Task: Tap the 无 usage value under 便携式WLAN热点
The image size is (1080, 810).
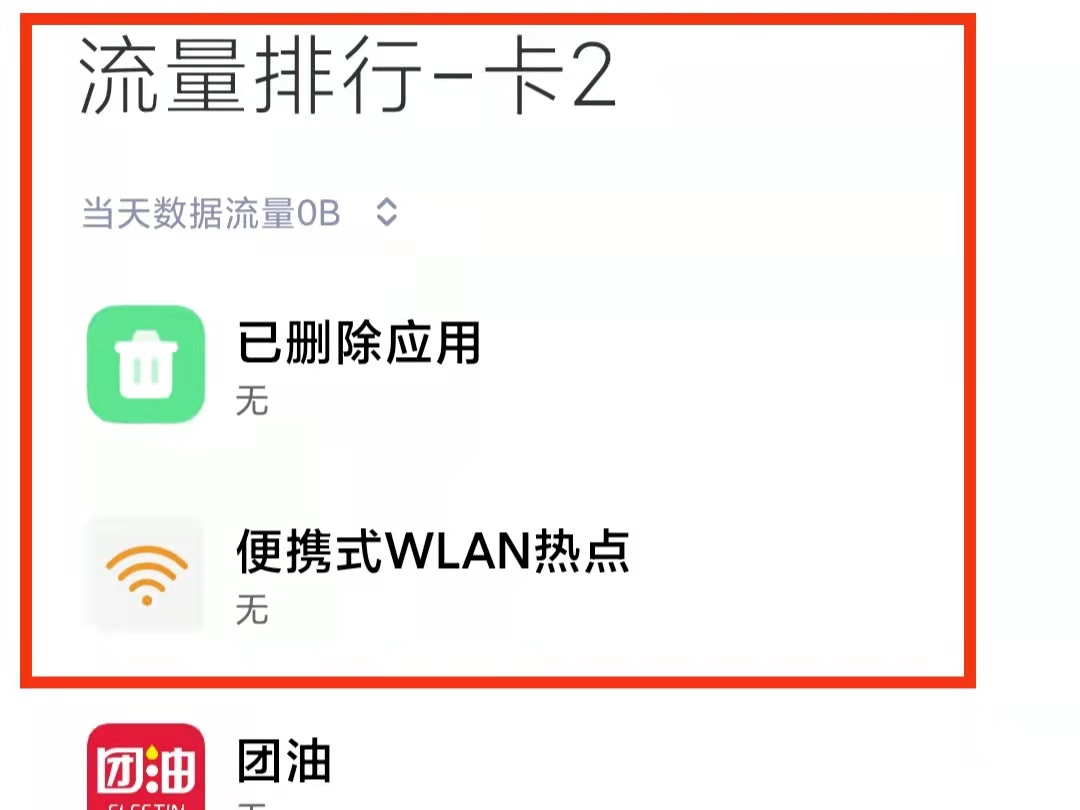Action: click(x=251, y=610)
